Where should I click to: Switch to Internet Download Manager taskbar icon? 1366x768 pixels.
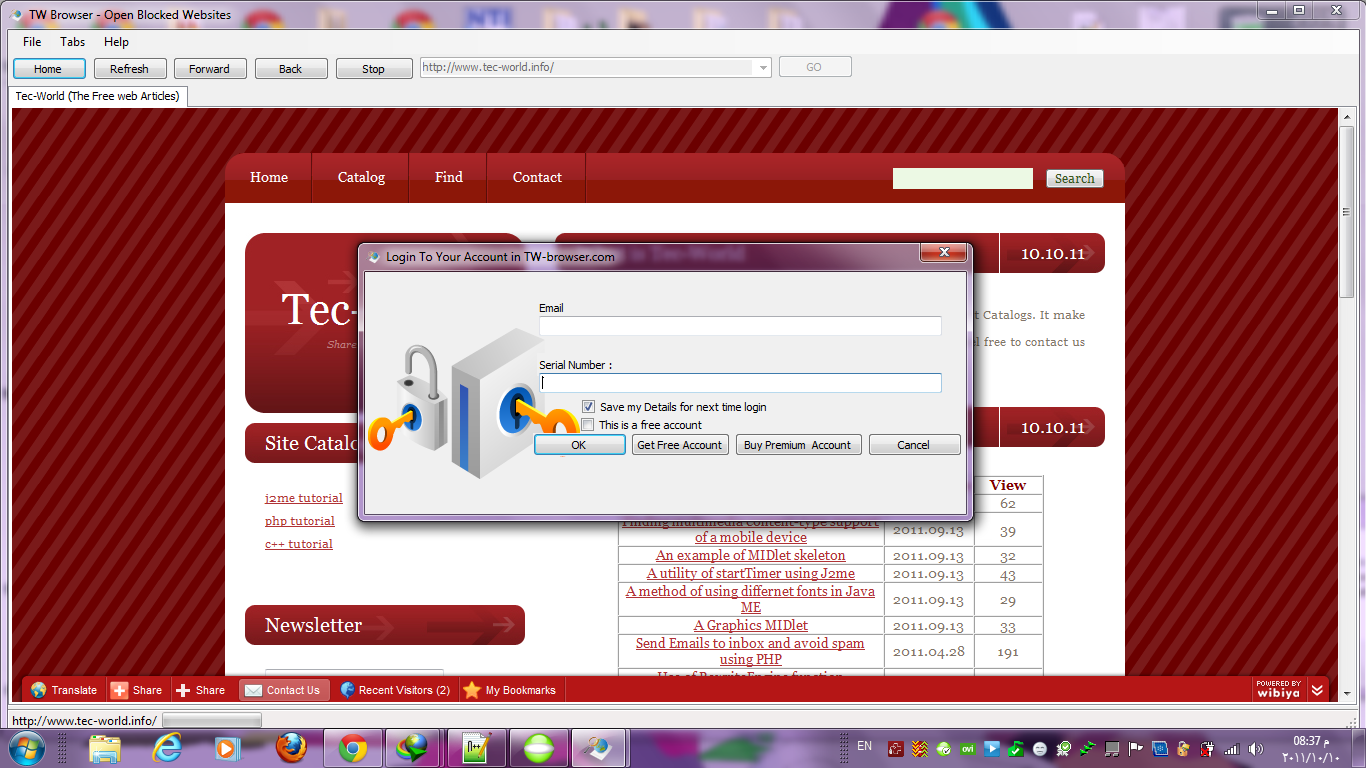pyautogui.click(x=412, y=748)
